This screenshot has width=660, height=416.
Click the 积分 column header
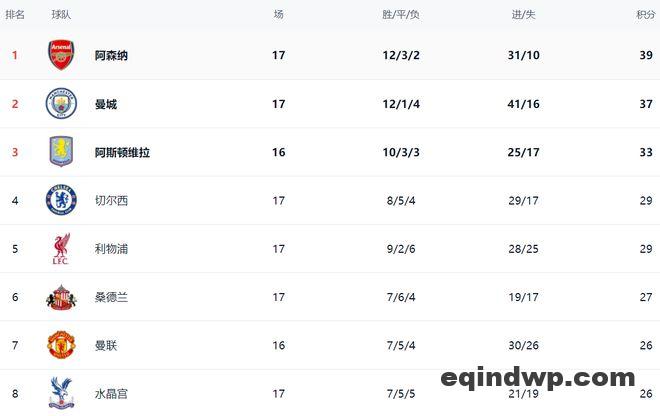[646, 15]
